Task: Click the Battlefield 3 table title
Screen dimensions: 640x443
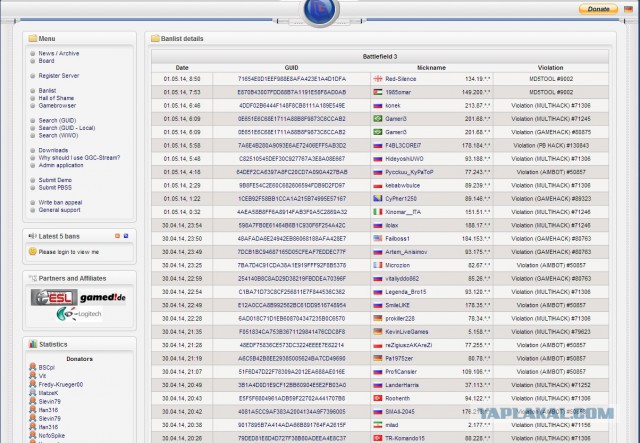Action: click(x=380, y=56)
